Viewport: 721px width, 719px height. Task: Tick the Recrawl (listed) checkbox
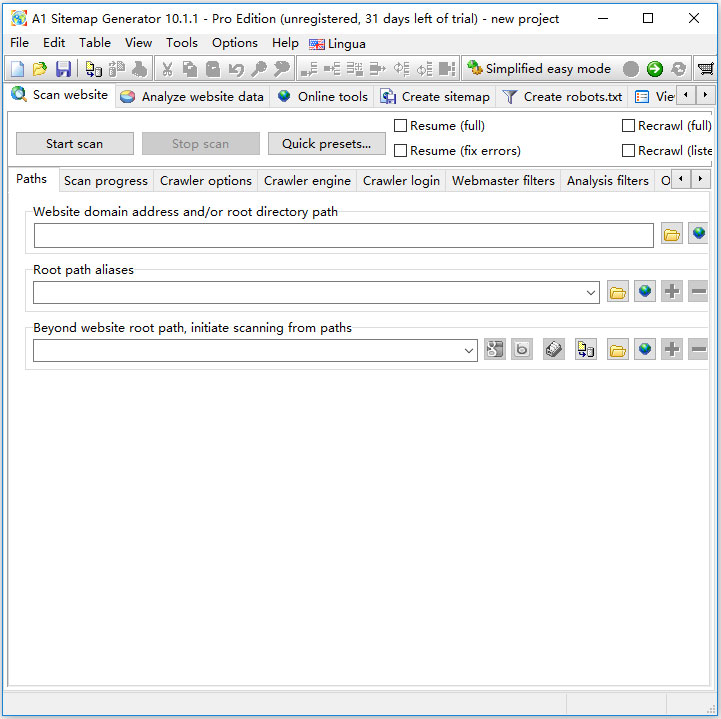628,151
